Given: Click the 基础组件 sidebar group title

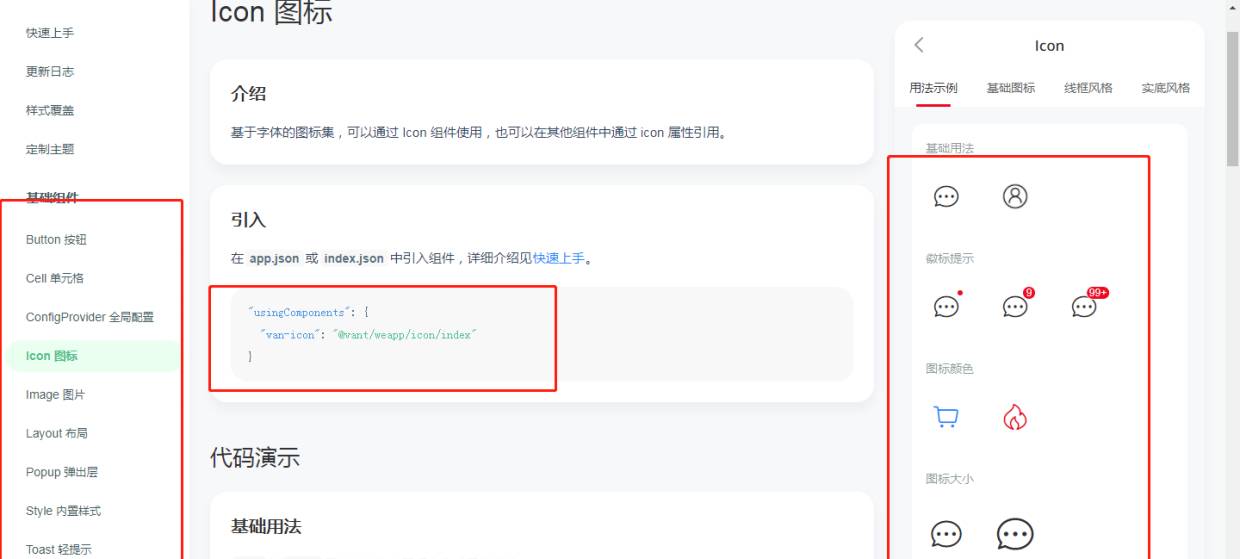Looking at the screenshot, I should [x=52, y=197].
